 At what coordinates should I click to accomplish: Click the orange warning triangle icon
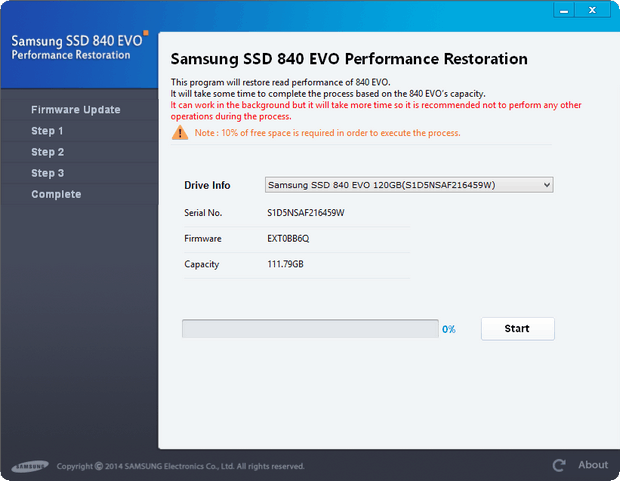point(179,133)
